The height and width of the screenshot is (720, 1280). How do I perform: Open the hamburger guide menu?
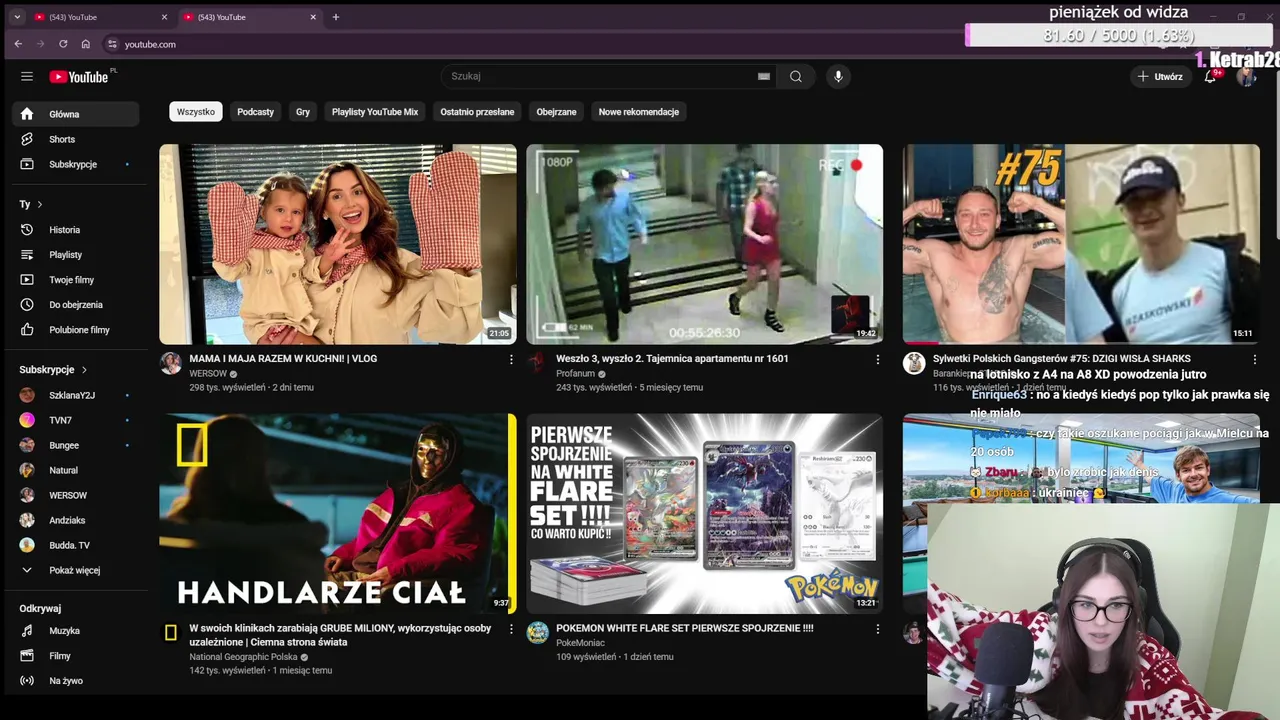(x=27, y=76)
